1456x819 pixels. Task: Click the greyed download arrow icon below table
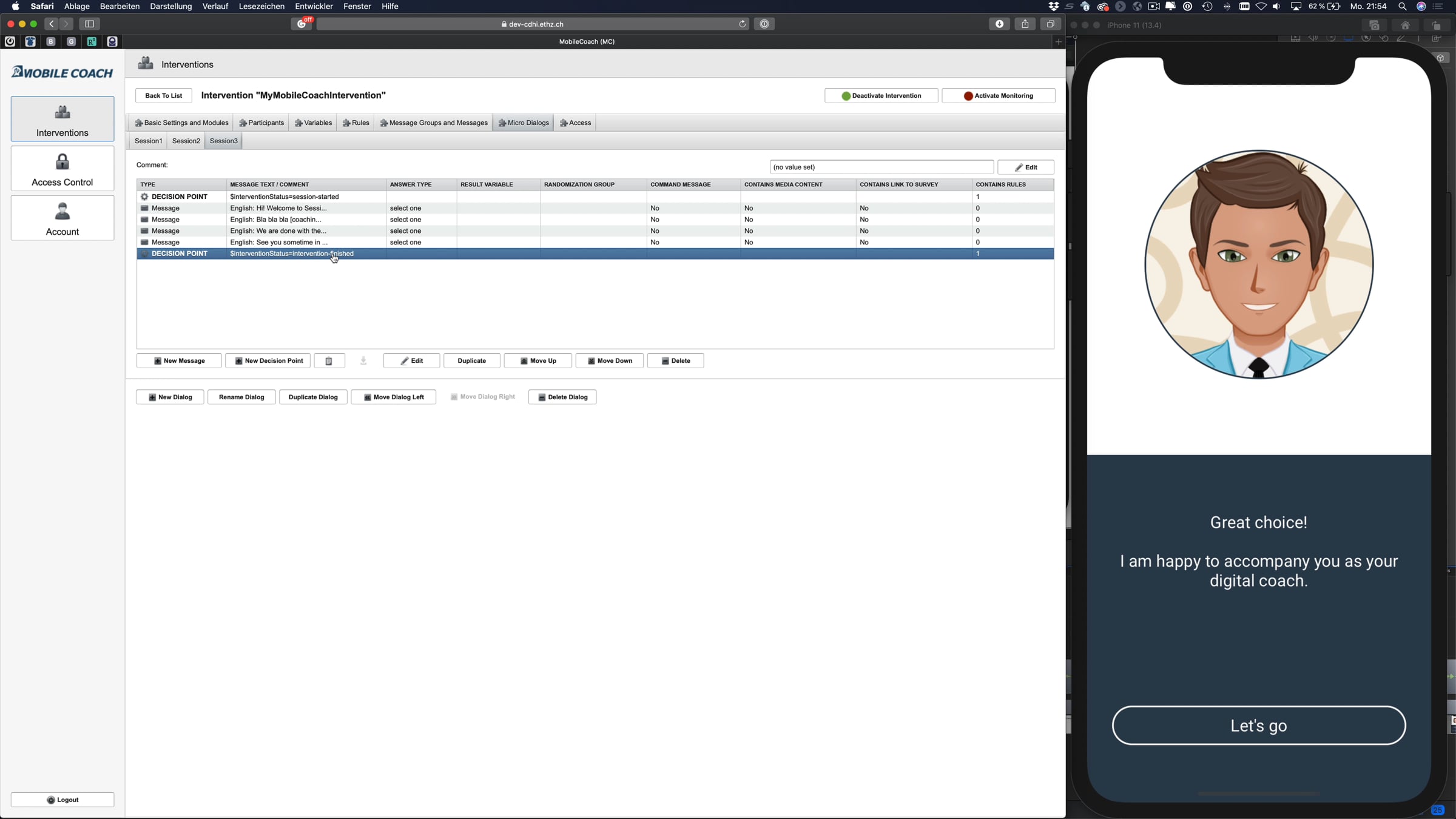[363, 361]
